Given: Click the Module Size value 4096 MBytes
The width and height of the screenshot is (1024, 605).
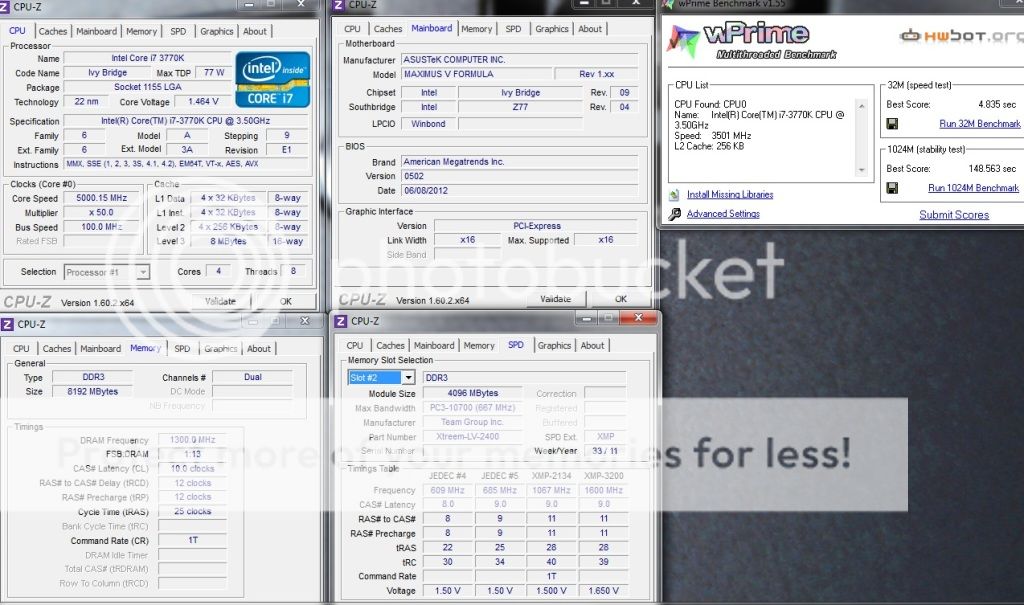Looking at the screenshot, I should [472, 393].
